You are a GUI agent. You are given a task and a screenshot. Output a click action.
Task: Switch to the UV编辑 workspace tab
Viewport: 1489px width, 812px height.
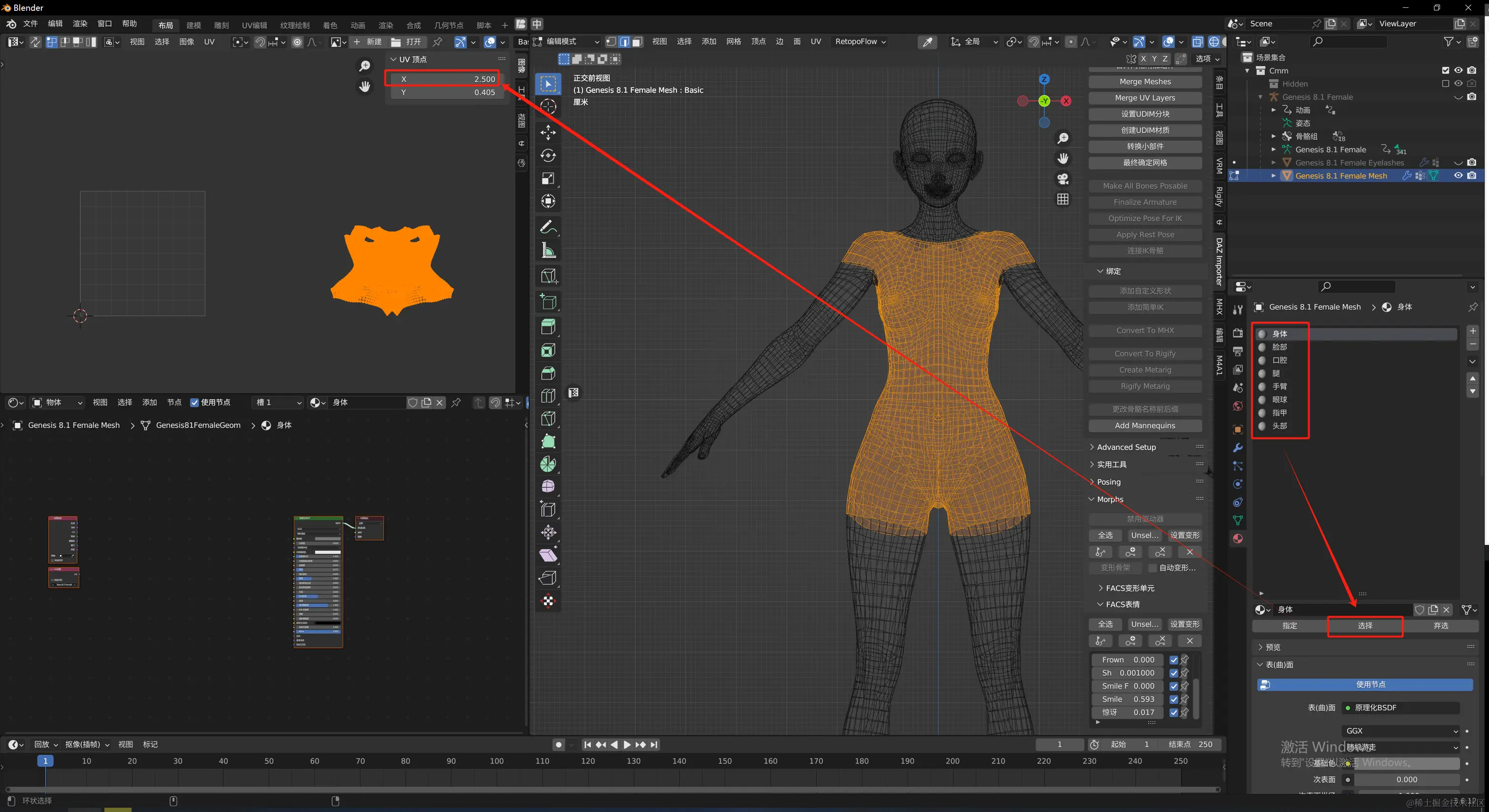(x=255, y=25)
